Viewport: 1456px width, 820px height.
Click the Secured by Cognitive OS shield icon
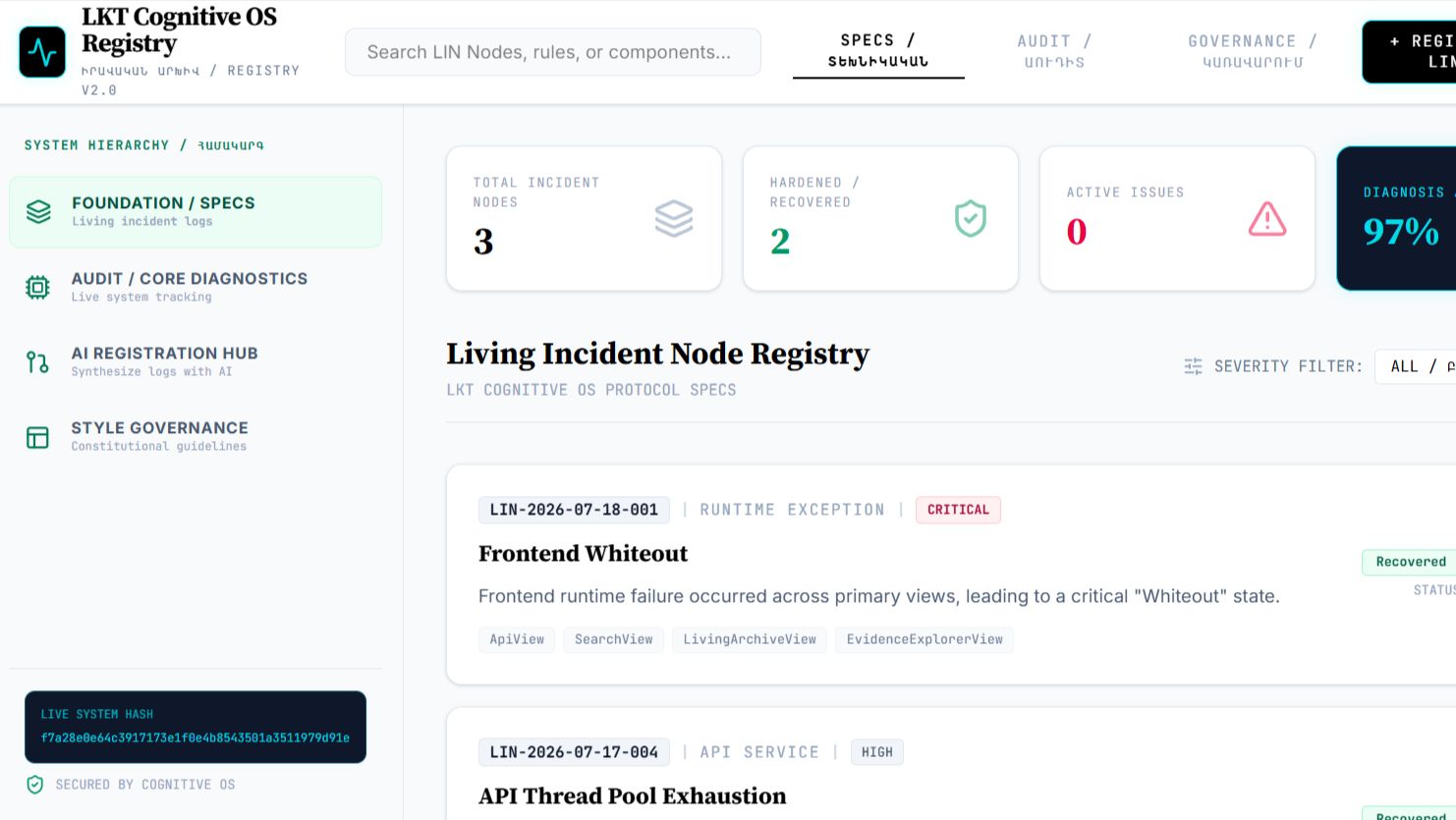35,785
